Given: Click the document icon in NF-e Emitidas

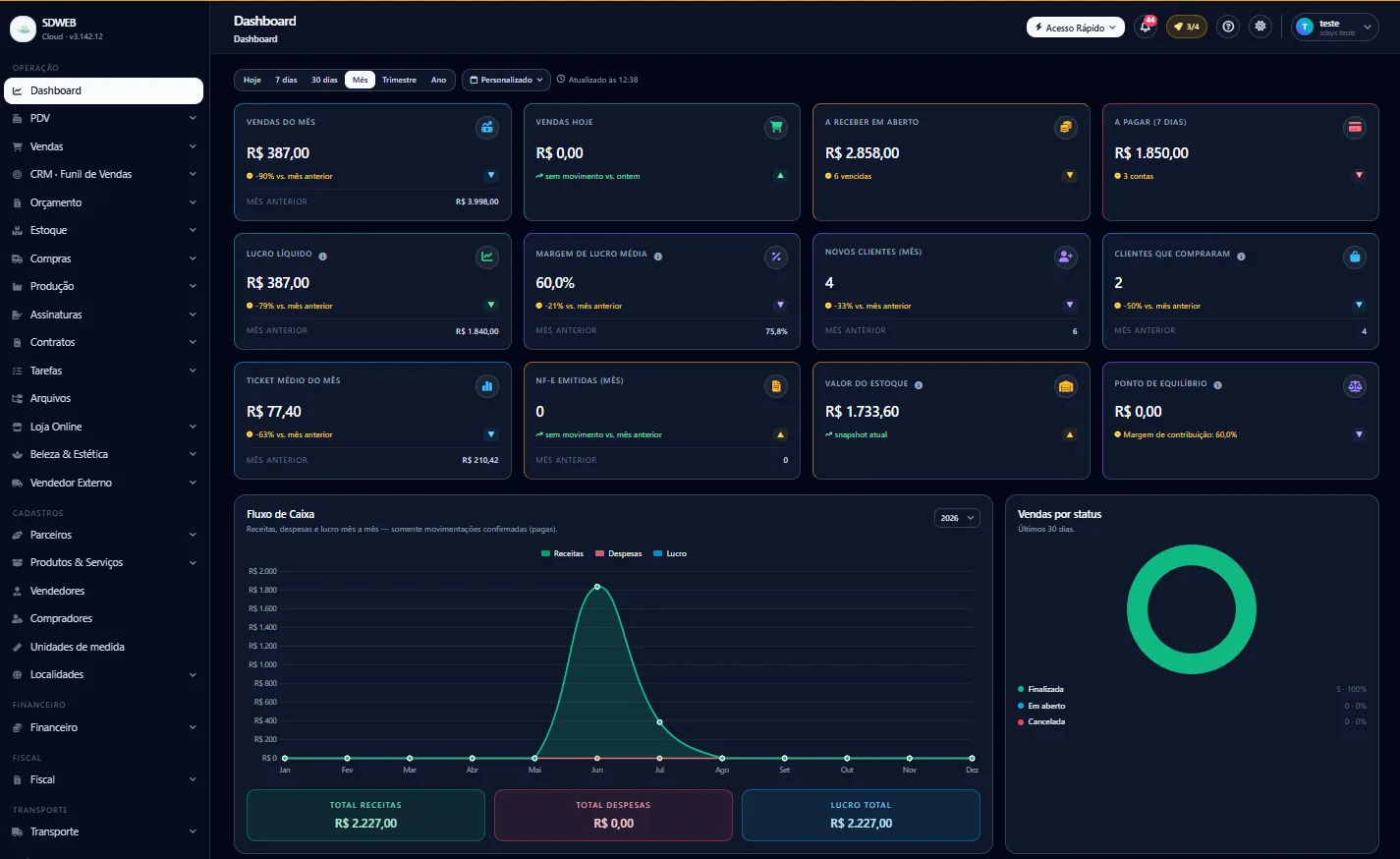Looking at the screenshot, I should pyautogui.click(x=776, y=386).
